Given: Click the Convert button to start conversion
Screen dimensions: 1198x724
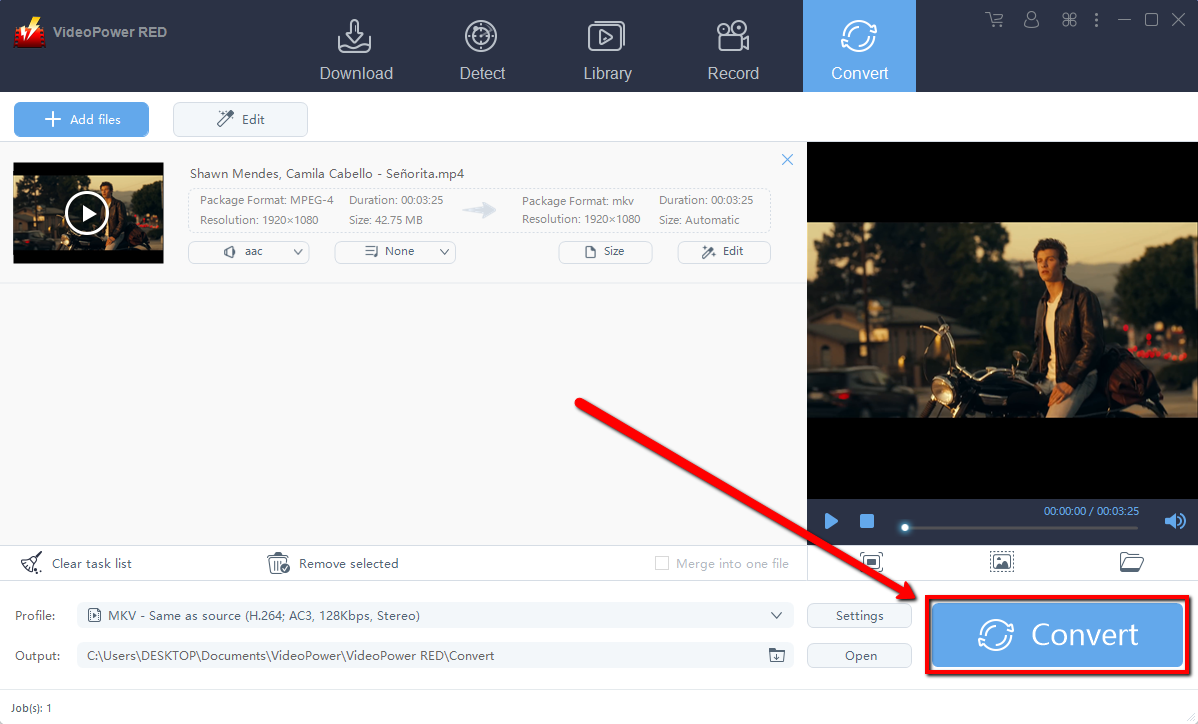Looking at the screenshot, I should 1056,634.
